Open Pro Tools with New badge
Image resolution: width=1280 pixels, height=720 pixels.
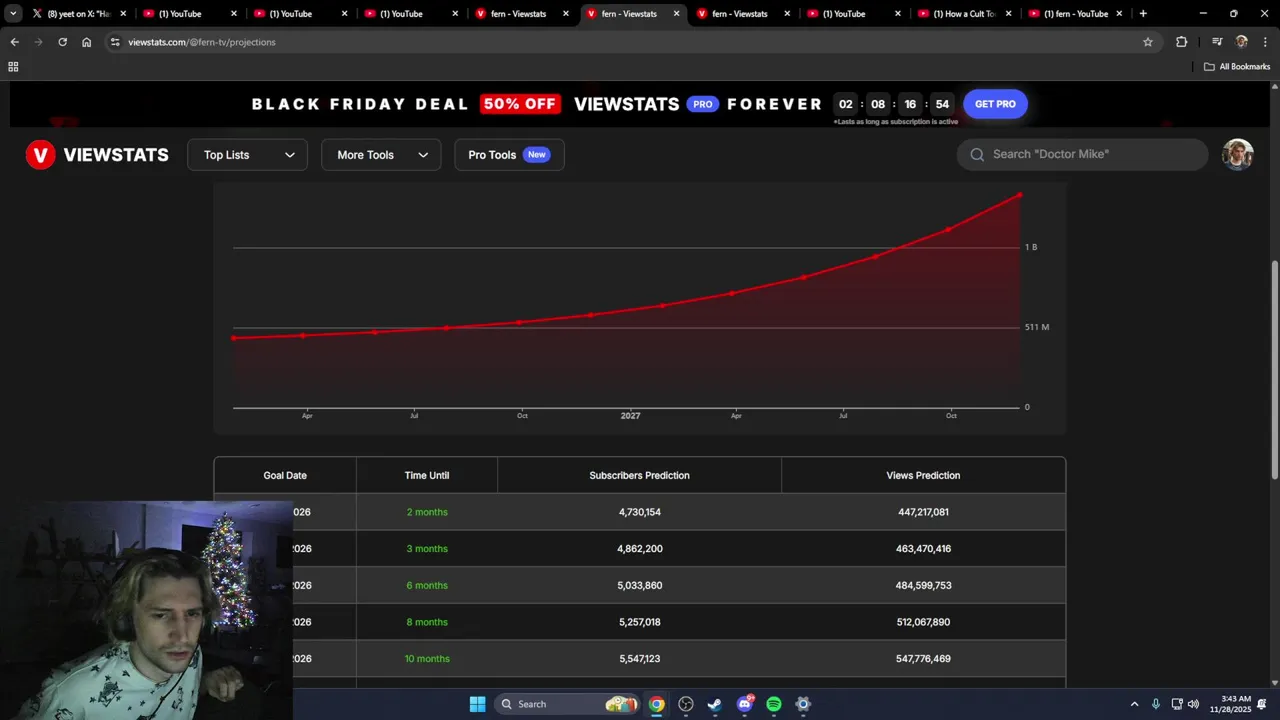pyautogui.click(x=509, y=155)
